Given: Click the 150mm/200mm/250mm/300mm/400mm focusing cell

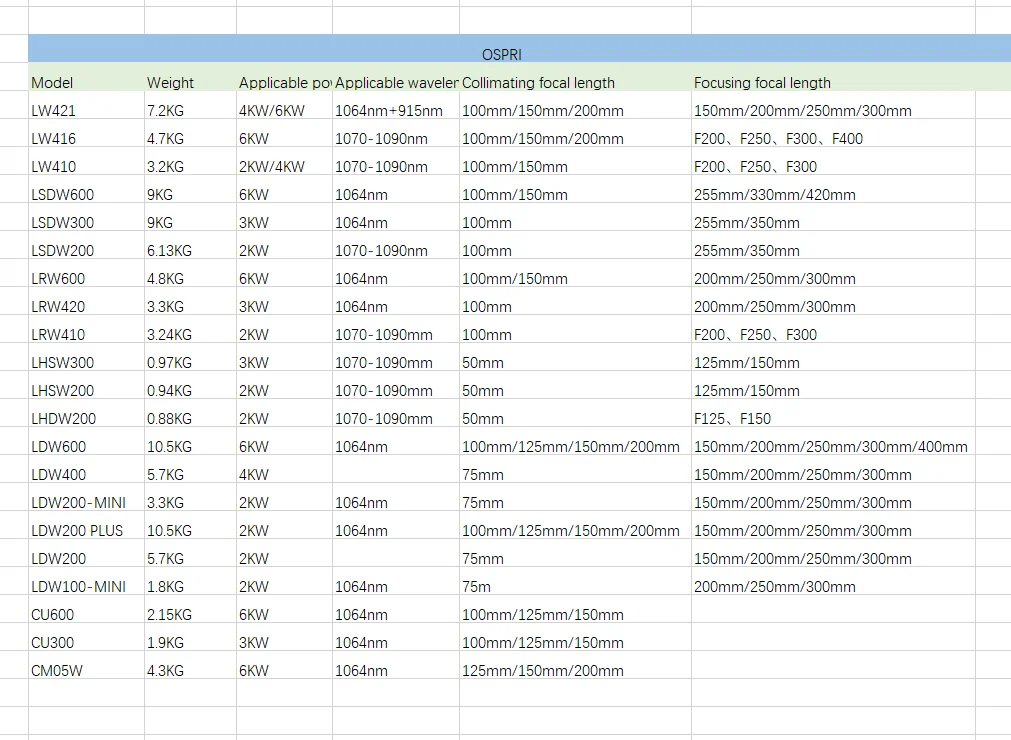Looking at the screenshot, I should [x=833, y=441].
